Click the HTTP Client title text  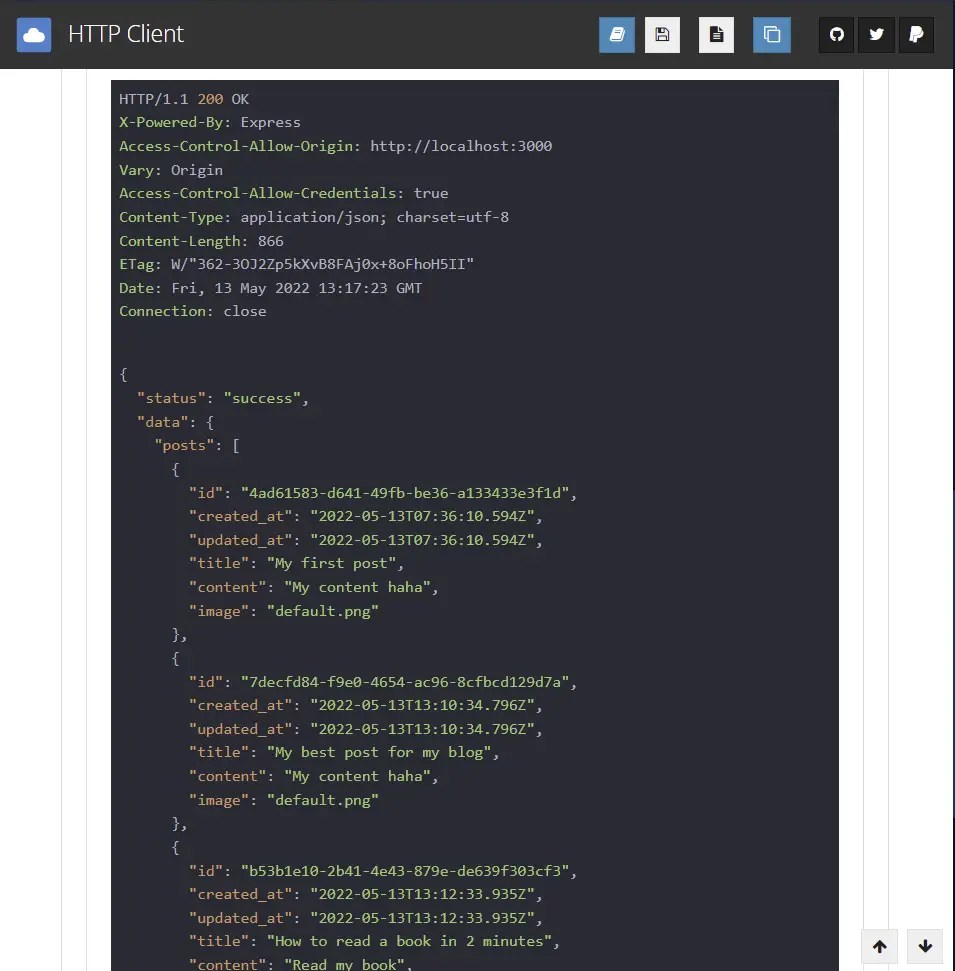(124, 34)
